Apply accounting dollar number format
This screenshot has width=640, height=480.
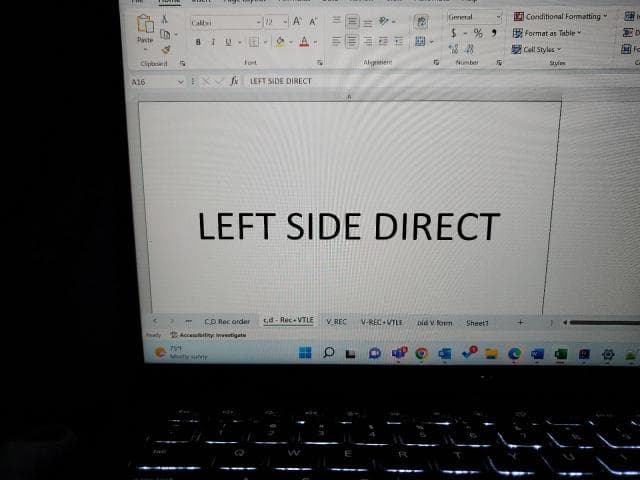coord(453,33)
